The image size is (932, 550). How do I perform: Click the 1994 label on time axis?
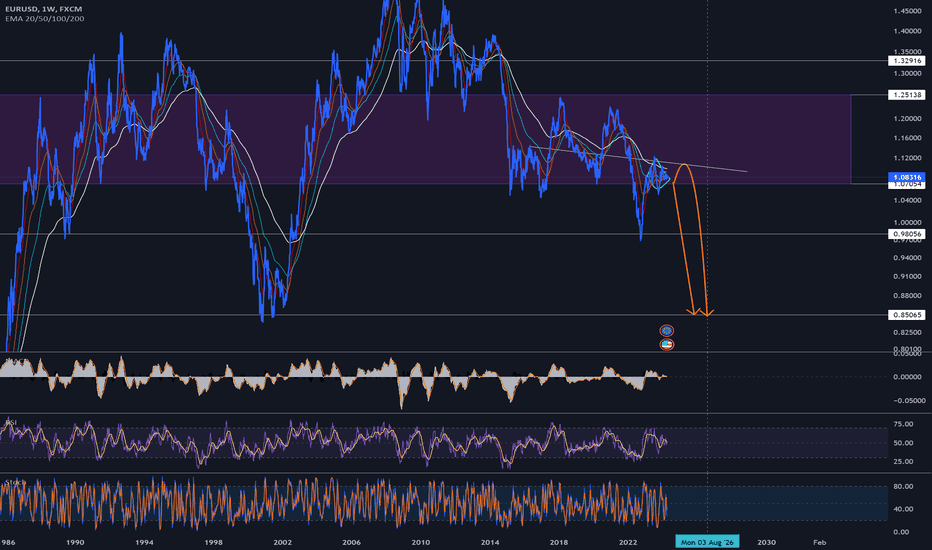tap(144, 542)
